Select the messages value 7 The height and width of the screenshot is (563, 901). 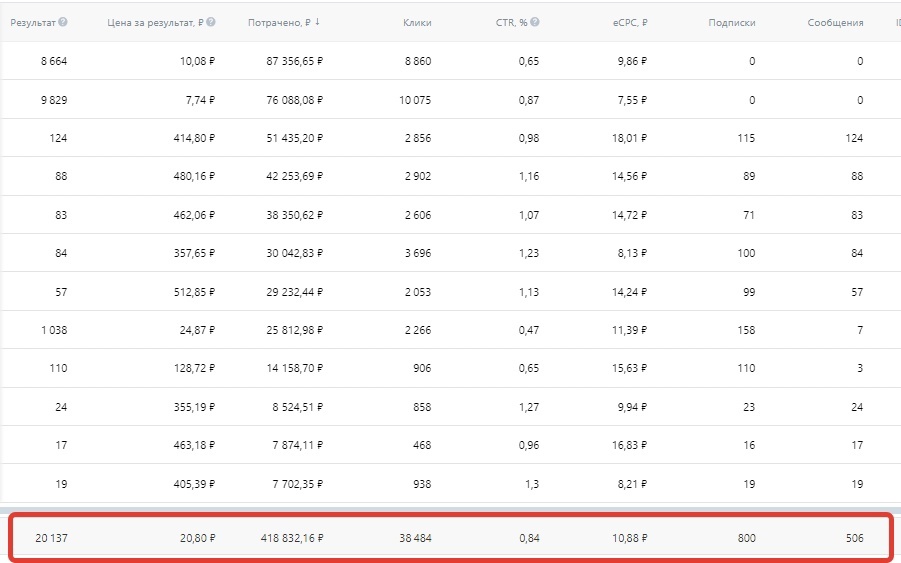click(860, 330)
